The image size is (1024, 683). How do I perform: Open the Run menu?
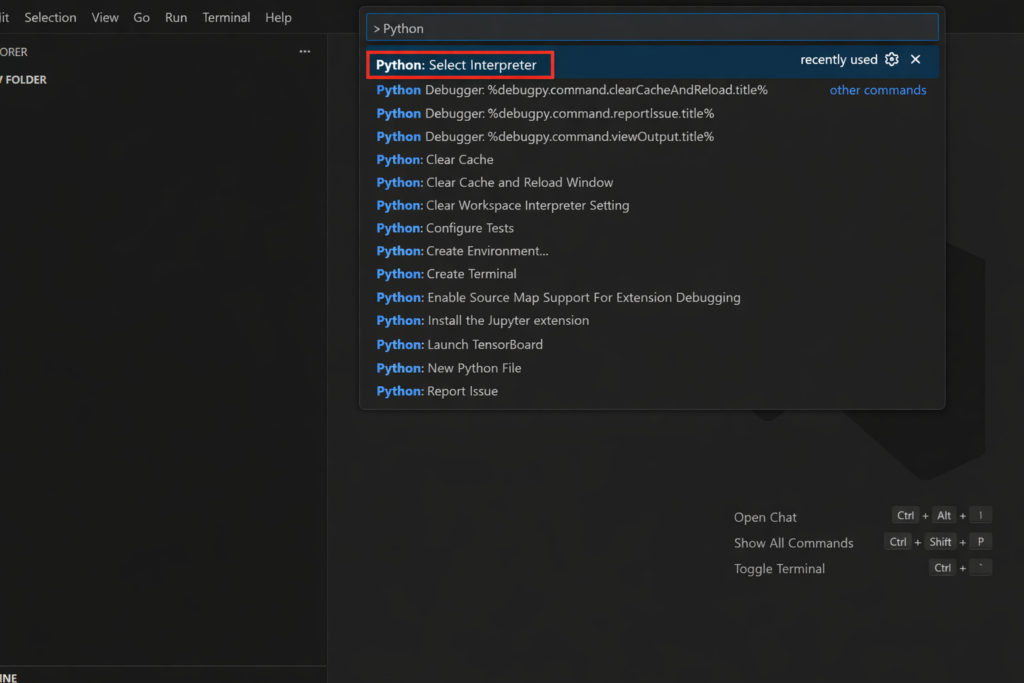[176, 17]
